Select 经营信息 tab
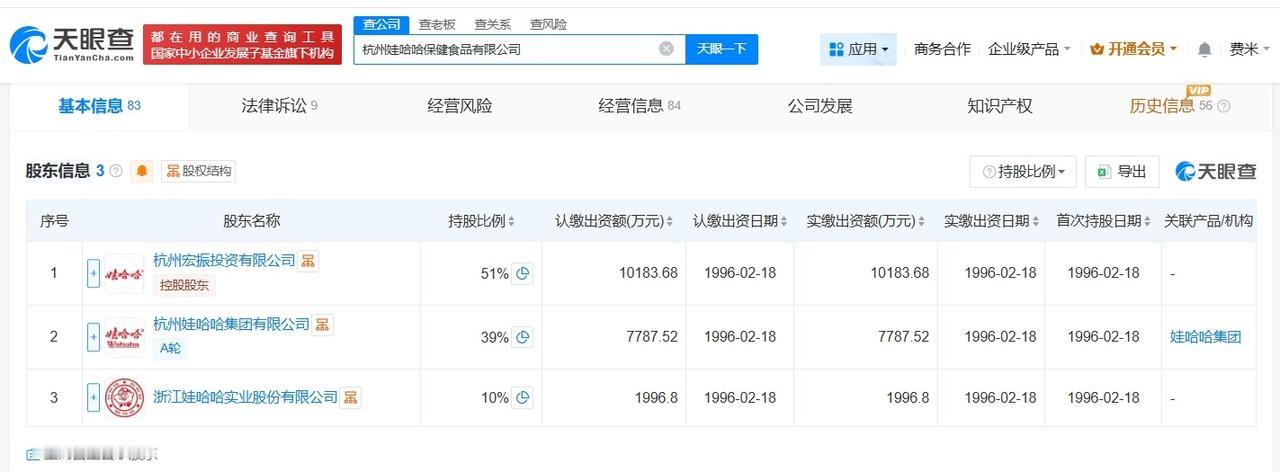This screenshot has height=472, width=1280. click(x=640, y=106)
